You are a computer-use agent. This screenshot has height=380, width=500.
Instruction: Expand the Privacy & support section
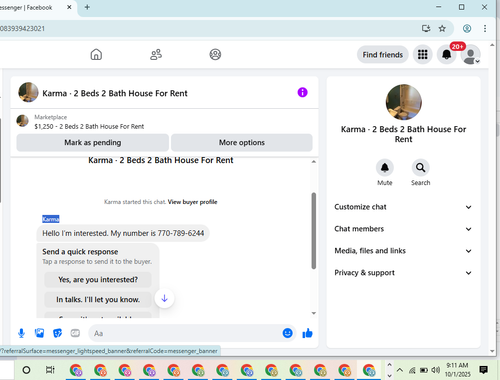coord(403,273)
